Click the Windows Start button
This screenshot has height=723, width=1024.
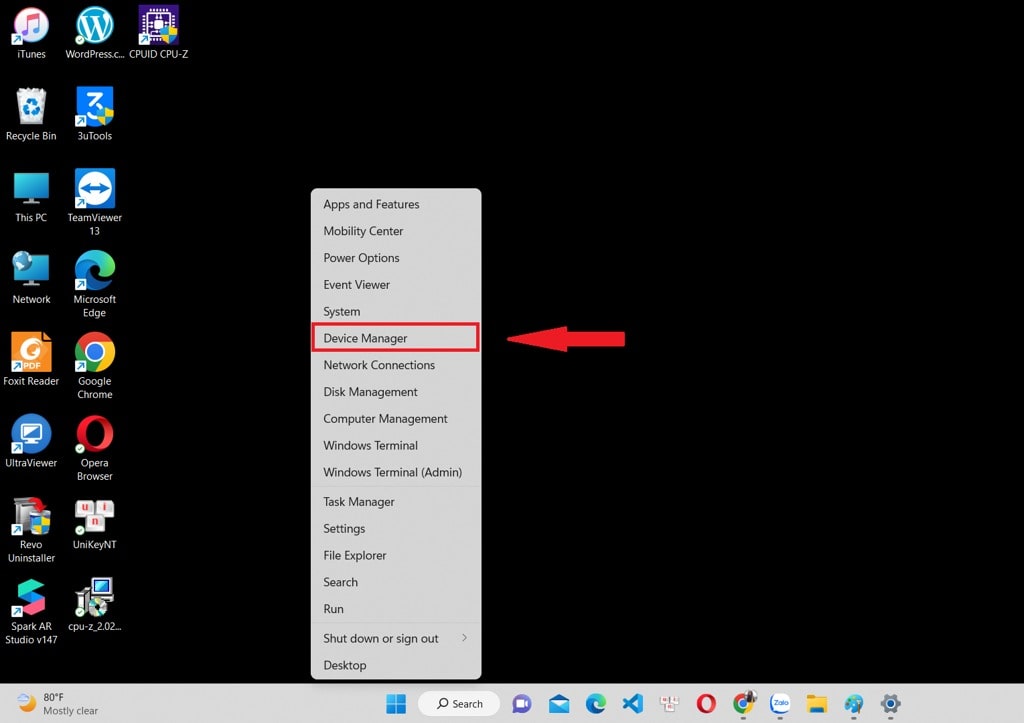click(x=396, y=704)
